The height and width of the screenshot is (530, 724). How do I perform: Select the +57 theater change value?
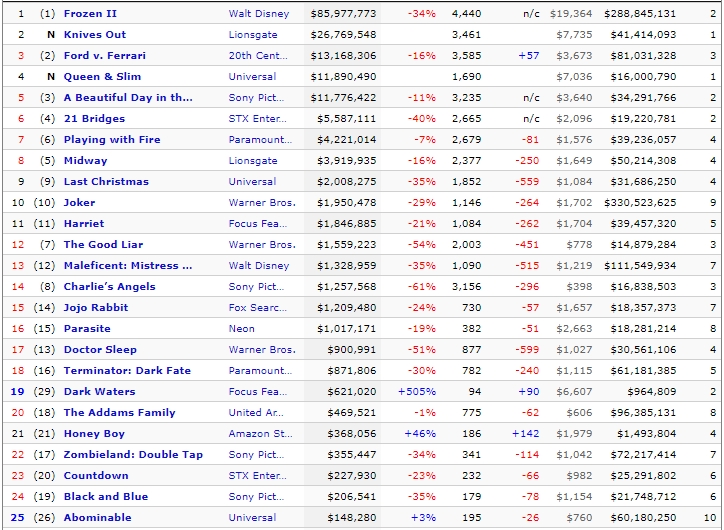(x=529, y=55)
